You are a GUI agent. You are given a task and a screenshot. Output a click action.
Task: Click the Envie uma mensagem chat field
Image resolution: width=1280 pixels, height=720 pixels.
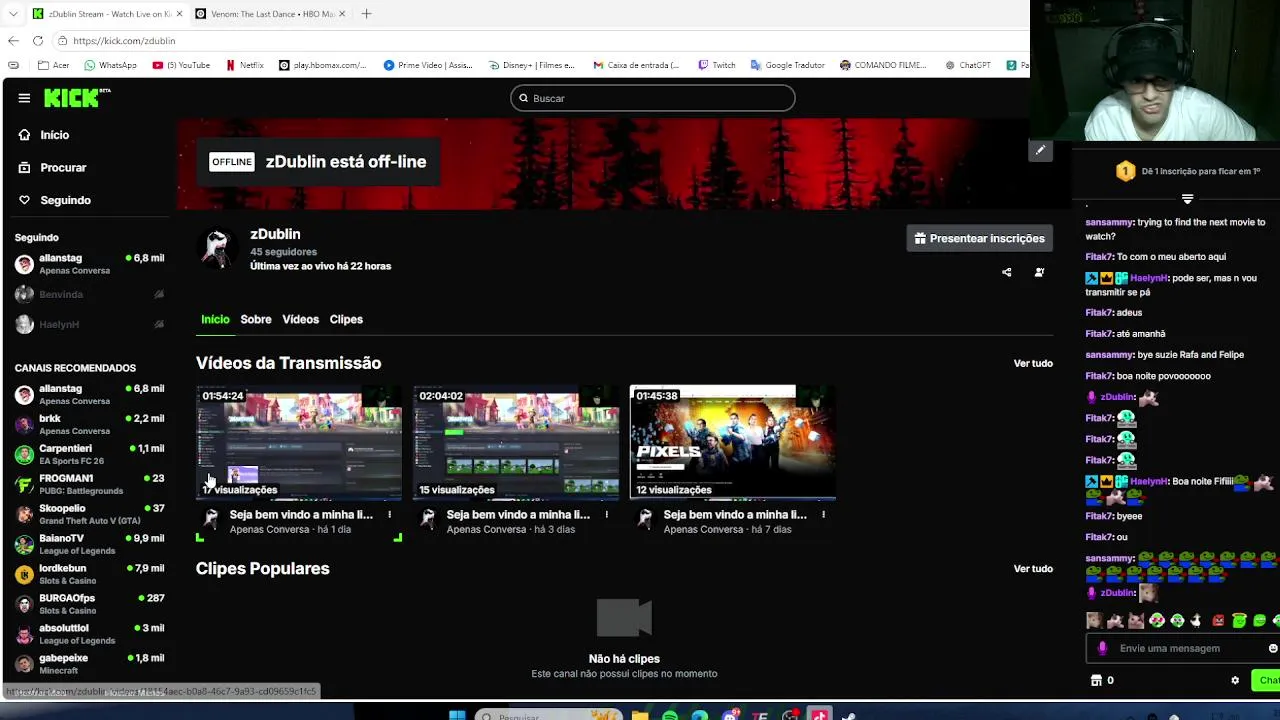coord(1182,648)
